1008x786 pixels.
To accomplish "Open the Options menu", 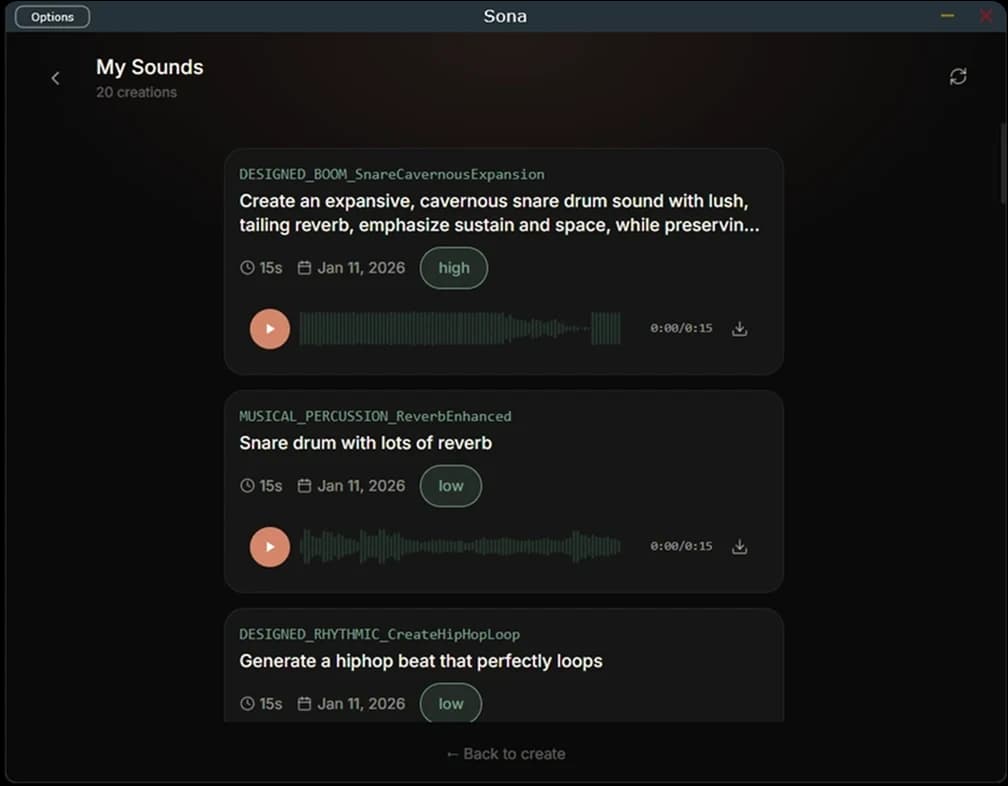I will coord(52,17).
